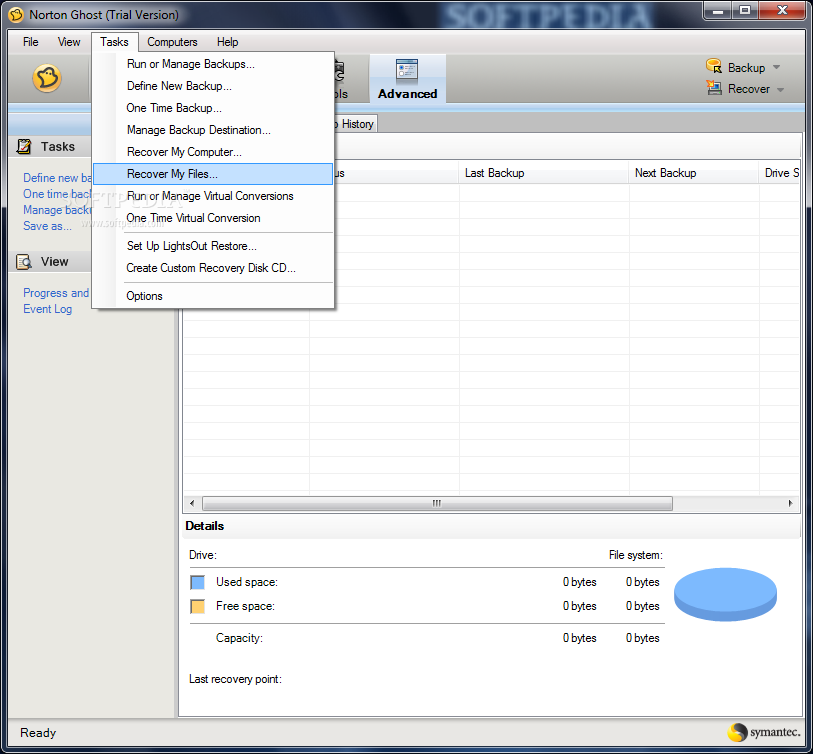Screen dimensions: 813x754
Task: Select Run or Manage Virtual Conversions
Action: (213, 196)
